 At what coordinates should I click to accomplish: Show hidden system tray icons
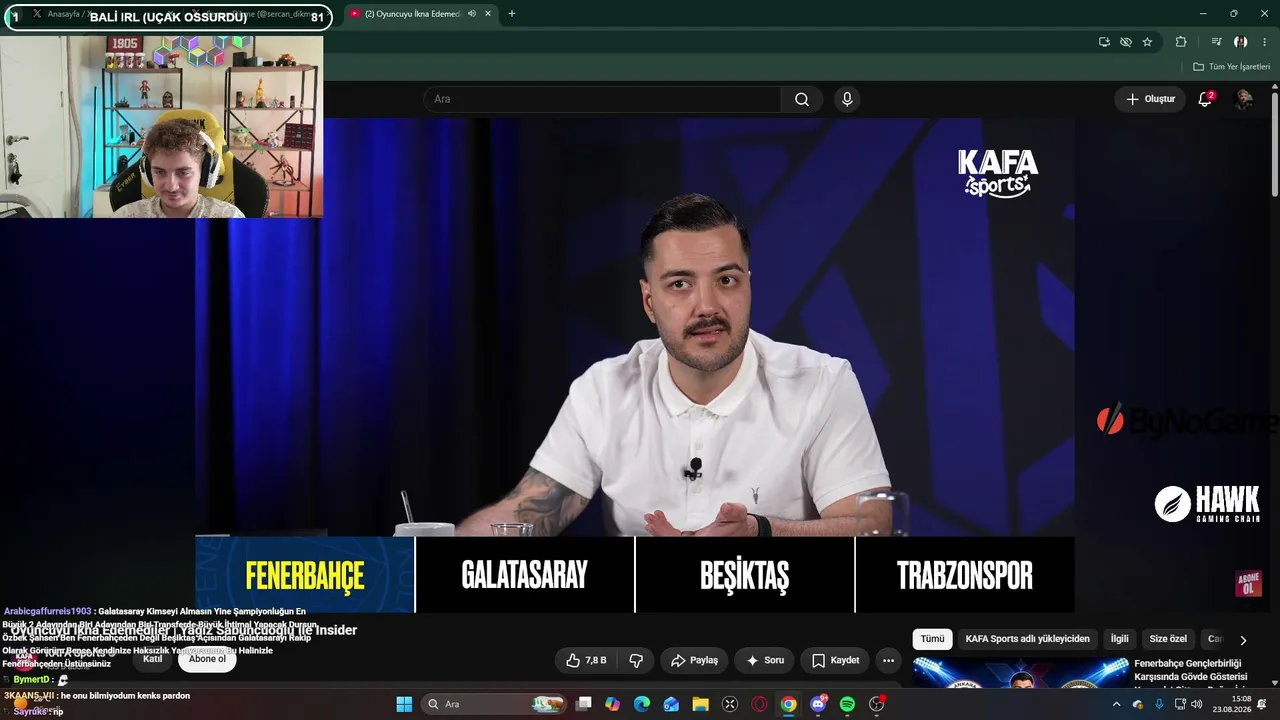click(x=1116, y=704)
